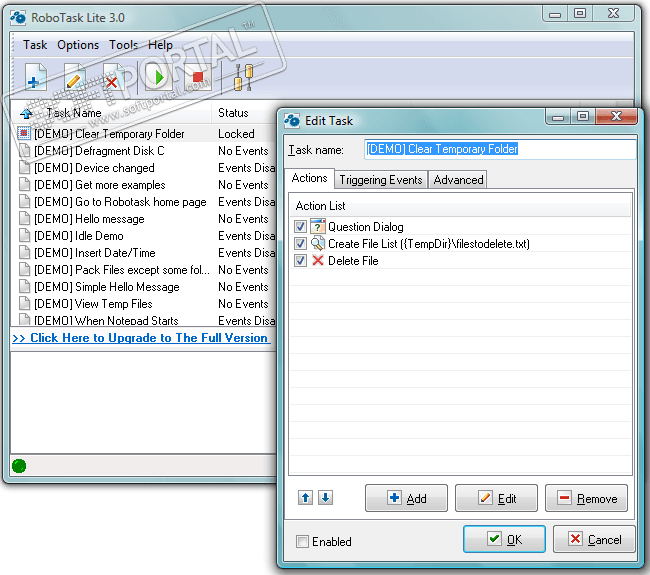Click the Edit Task pencil toolbar icon
The width and height of the screenshot is (650, 575).
(x=75, y=78)
